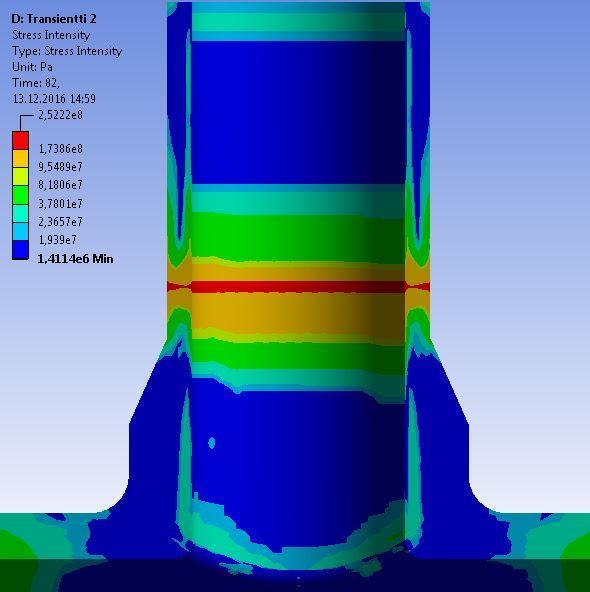The image size is (590, 592).
Task: Click the Type: Stress Intensity text
Action: 67,51
